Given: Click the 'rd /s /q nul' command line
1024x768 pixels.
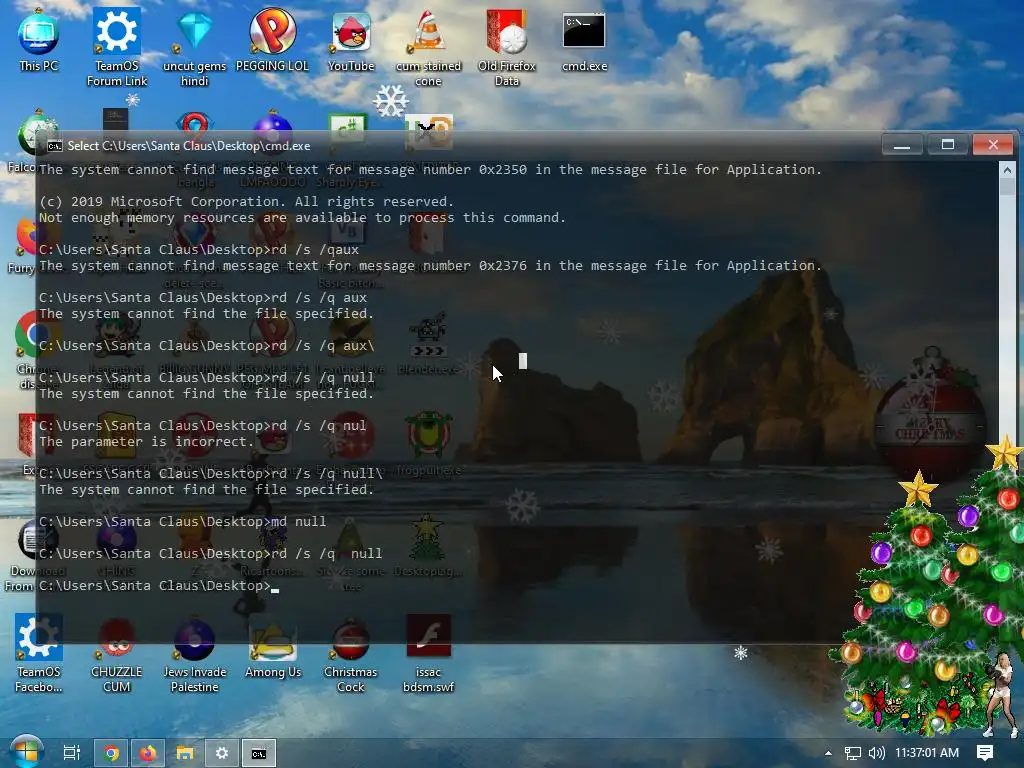Looking at the screenshot, I should coord(202,426).
